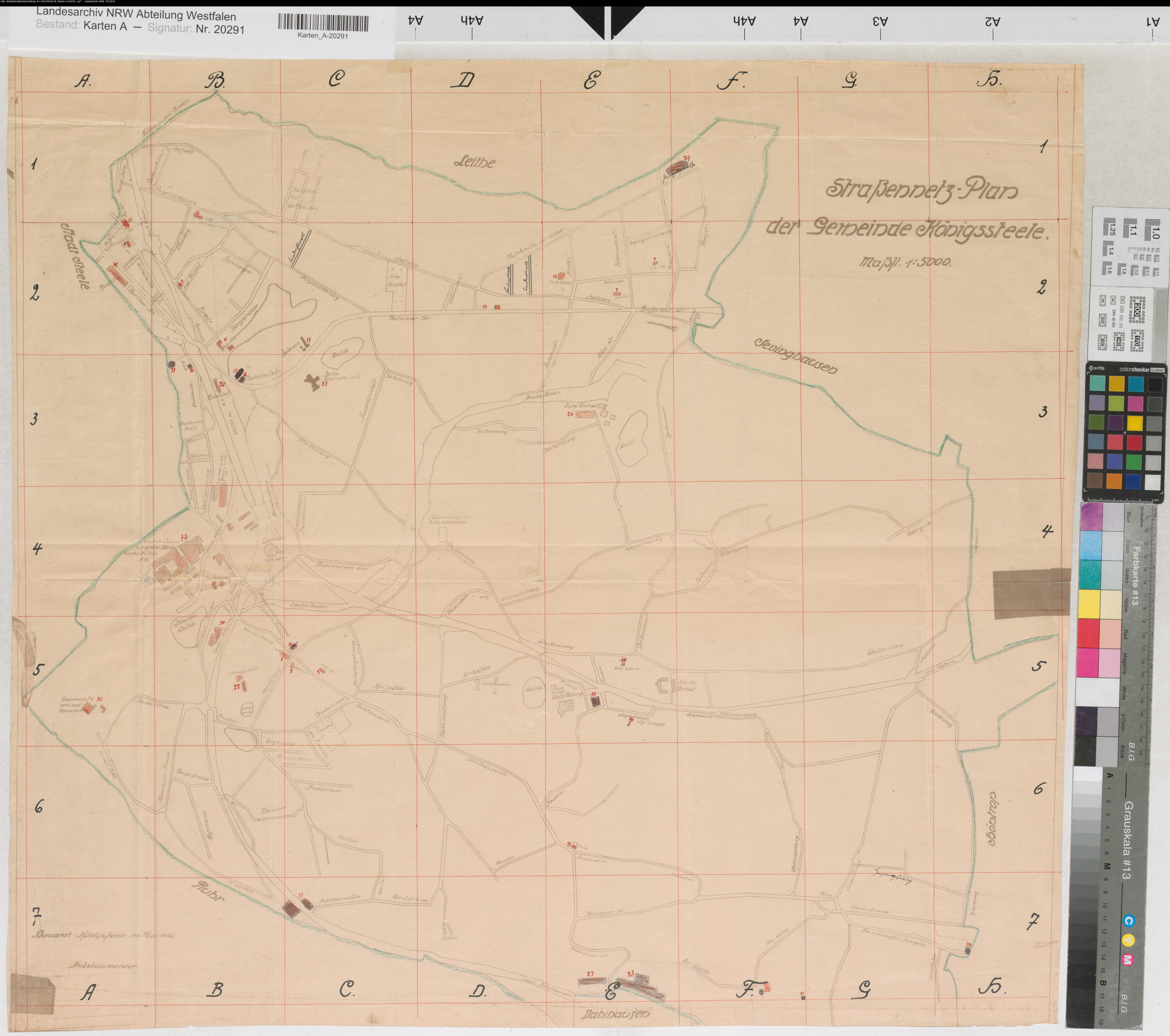Click red number '30' at the Wasserwerk
Image resolution: width=1170 pixels, height=1036 pixels.
coord(100,699)
